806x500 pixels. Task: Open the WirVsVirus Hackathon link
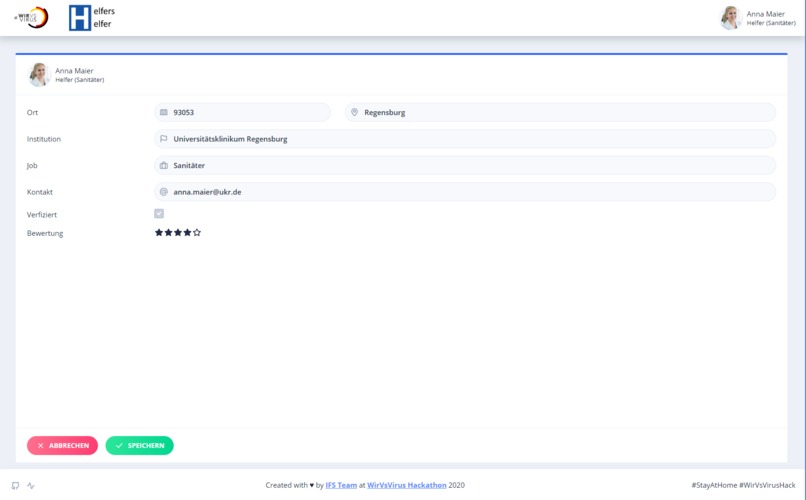point(407,485)
